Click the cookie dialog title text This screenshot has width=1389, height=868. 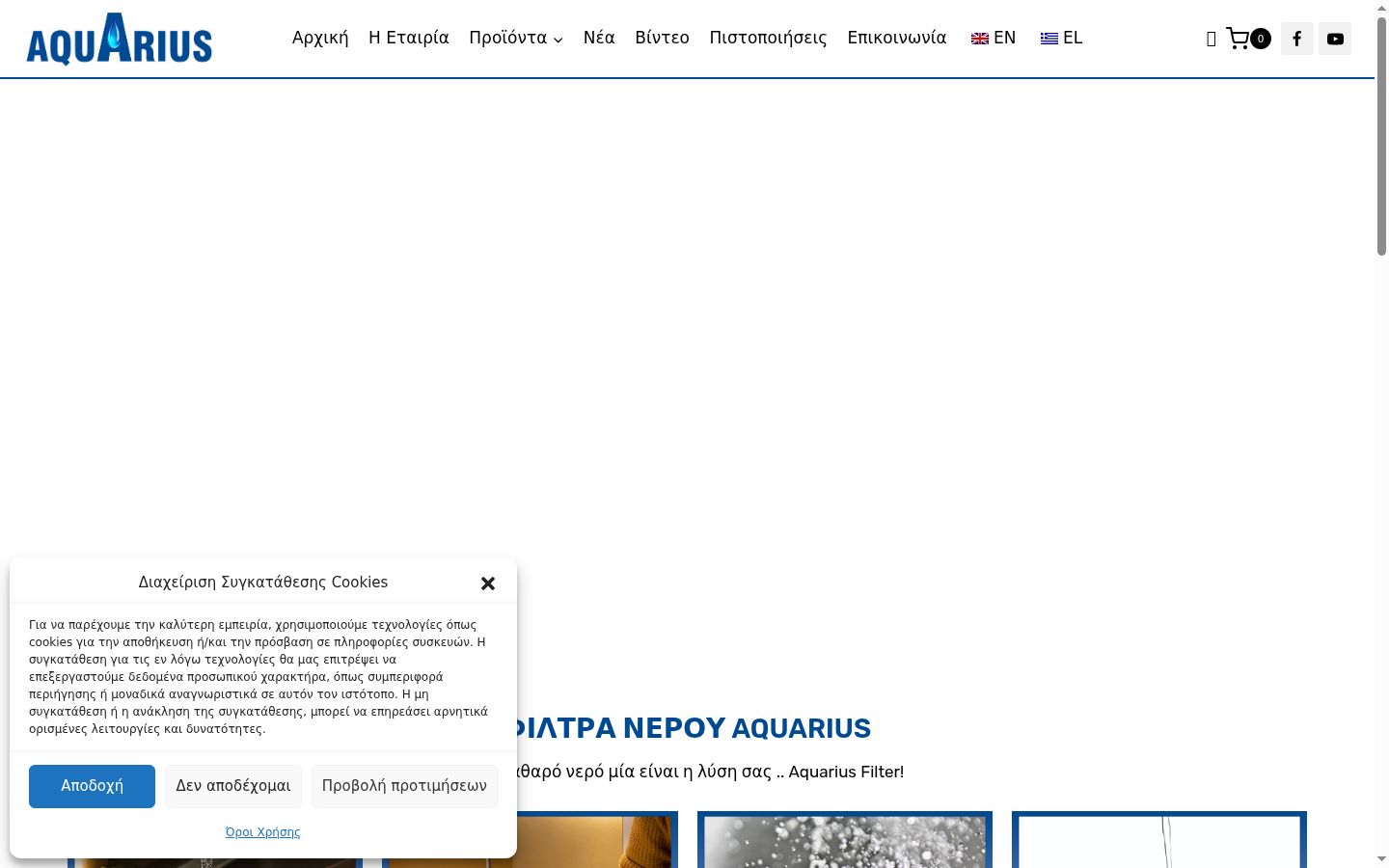coord(263,583)
